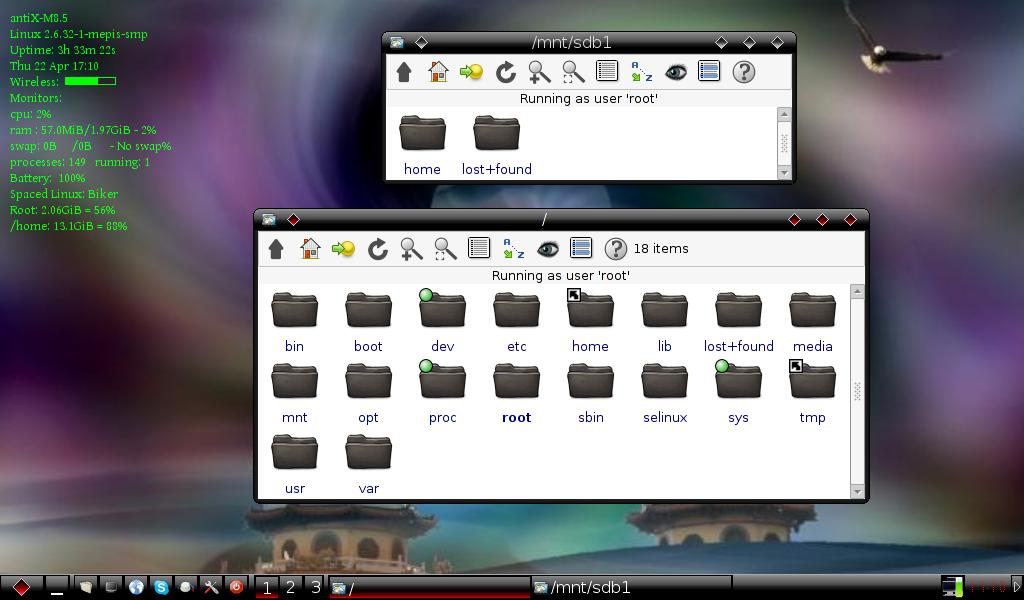Switch to workspace 1

266,587
